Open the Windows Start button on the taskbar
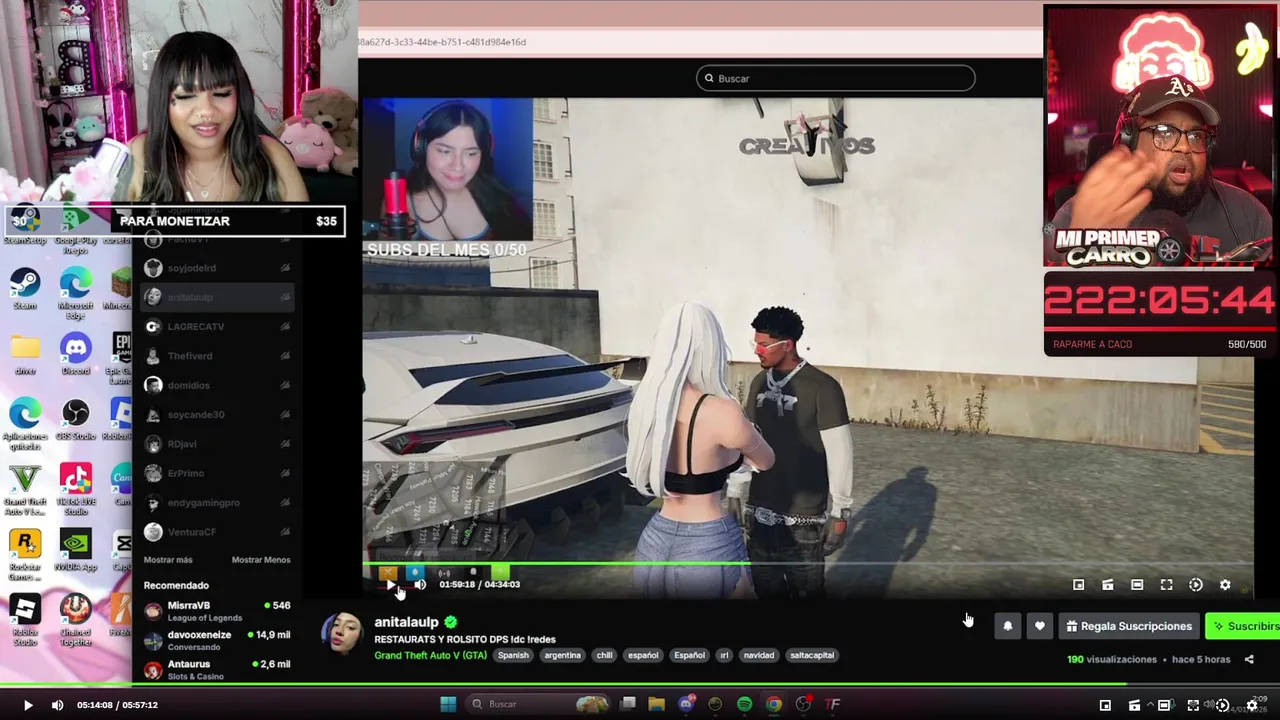This screenshot has height=720, width=1280. tap(448, 704)
